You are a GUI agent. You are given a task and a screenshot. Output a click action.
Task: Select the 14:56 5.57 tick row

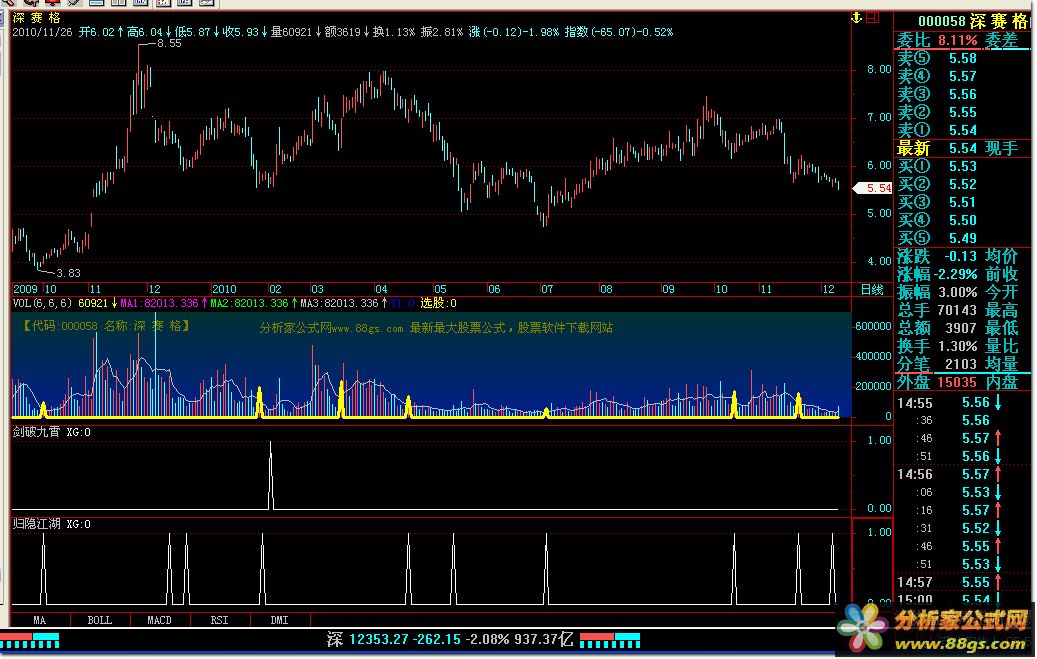tap(950, 474)
